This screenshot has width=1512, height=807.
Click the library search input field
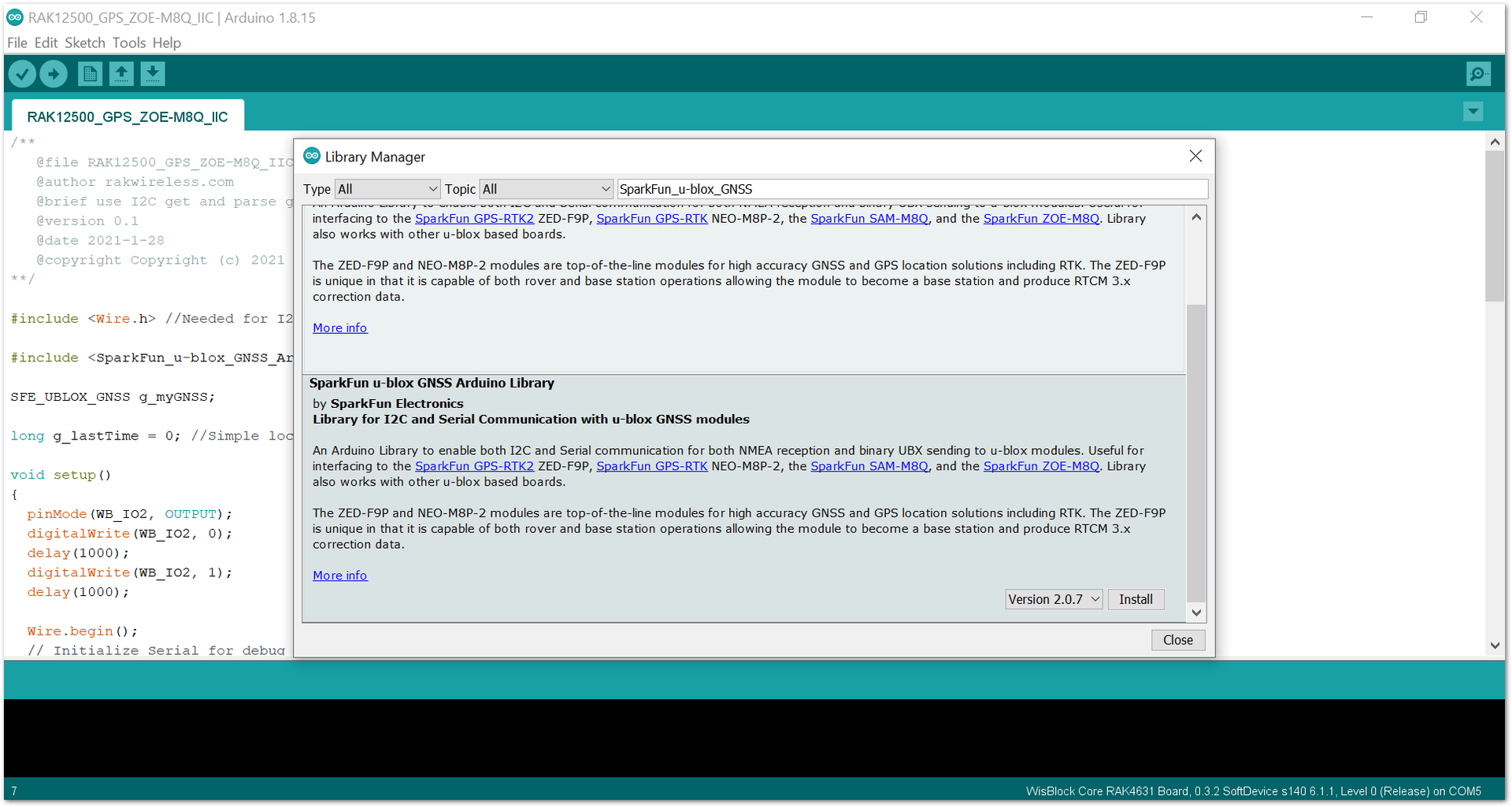click(x=912, y=189)
